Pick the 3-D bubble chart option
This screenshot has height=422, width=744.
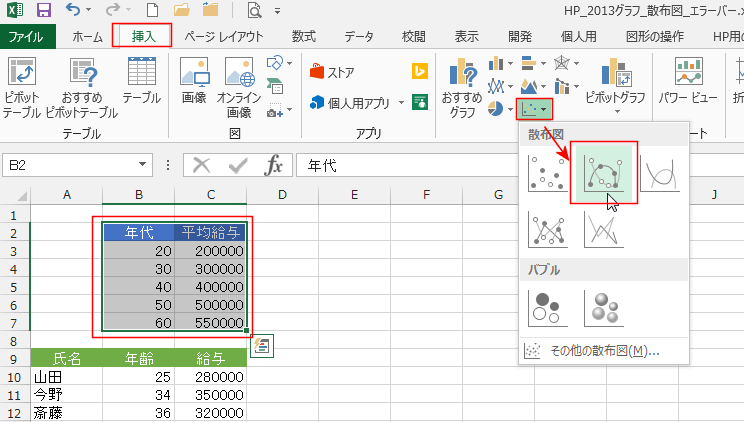tap(604, 307)
